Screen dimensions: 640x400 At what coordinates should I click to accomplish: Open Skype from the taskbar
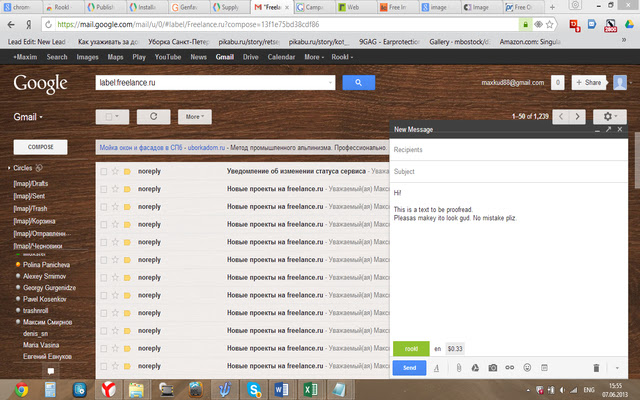click(253, 389)
